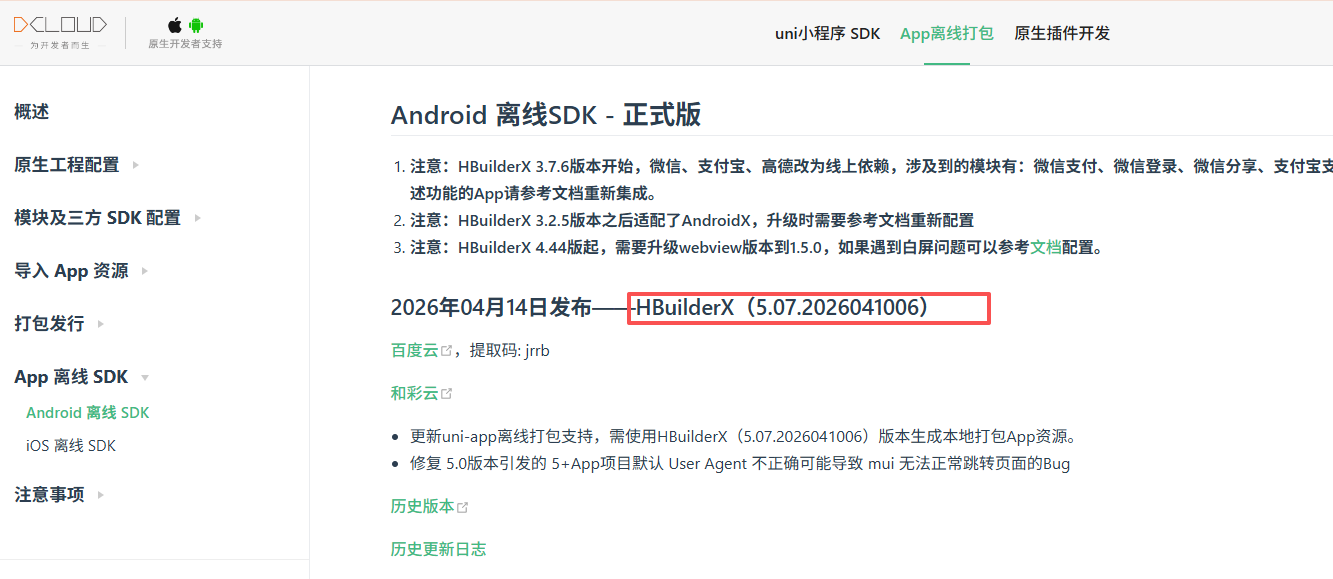Open 概述 in the sidebar
Screen dimensions: 1333x579
point(32,112)
